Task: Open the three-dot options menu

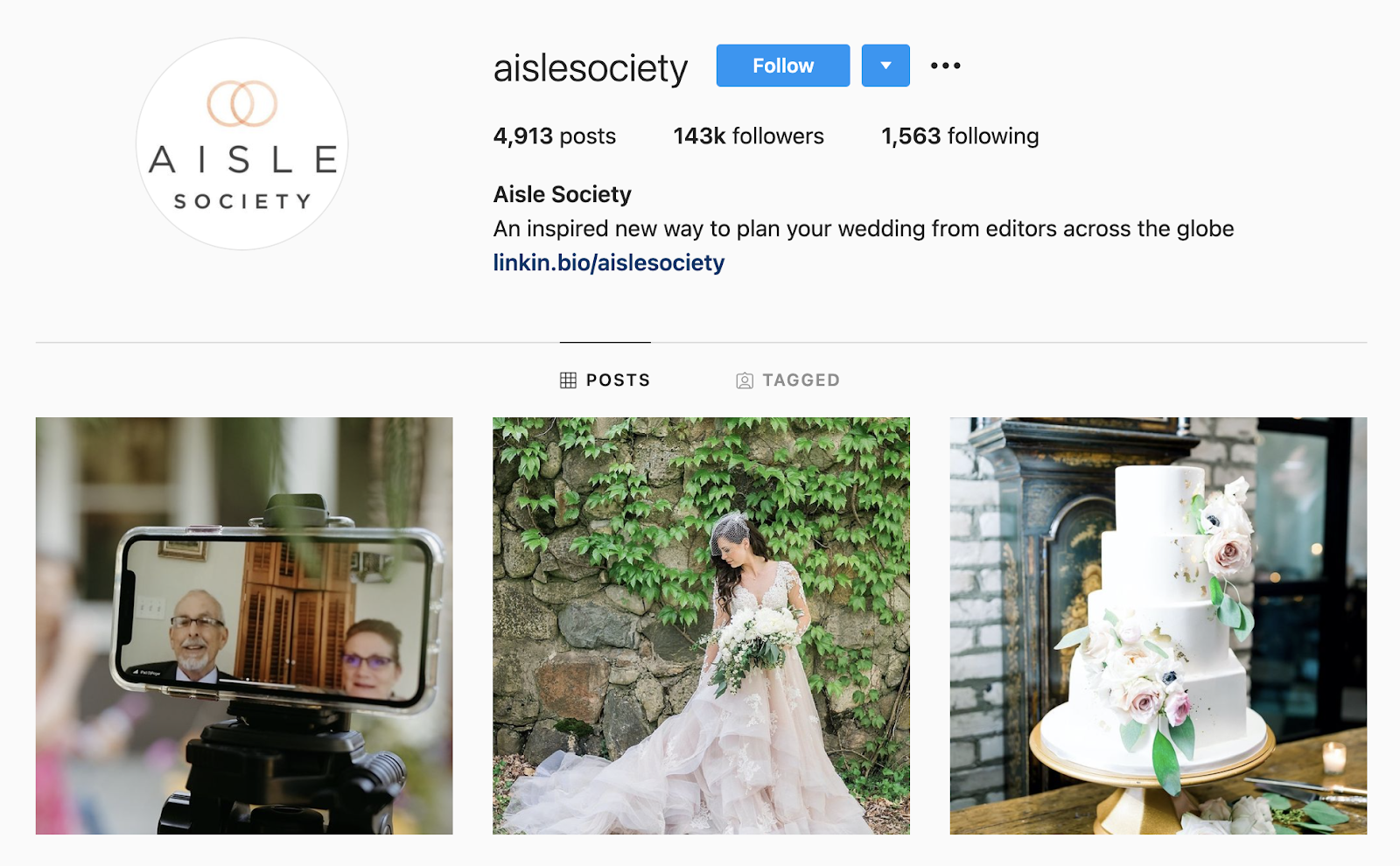Action: [x=945, y=66]
